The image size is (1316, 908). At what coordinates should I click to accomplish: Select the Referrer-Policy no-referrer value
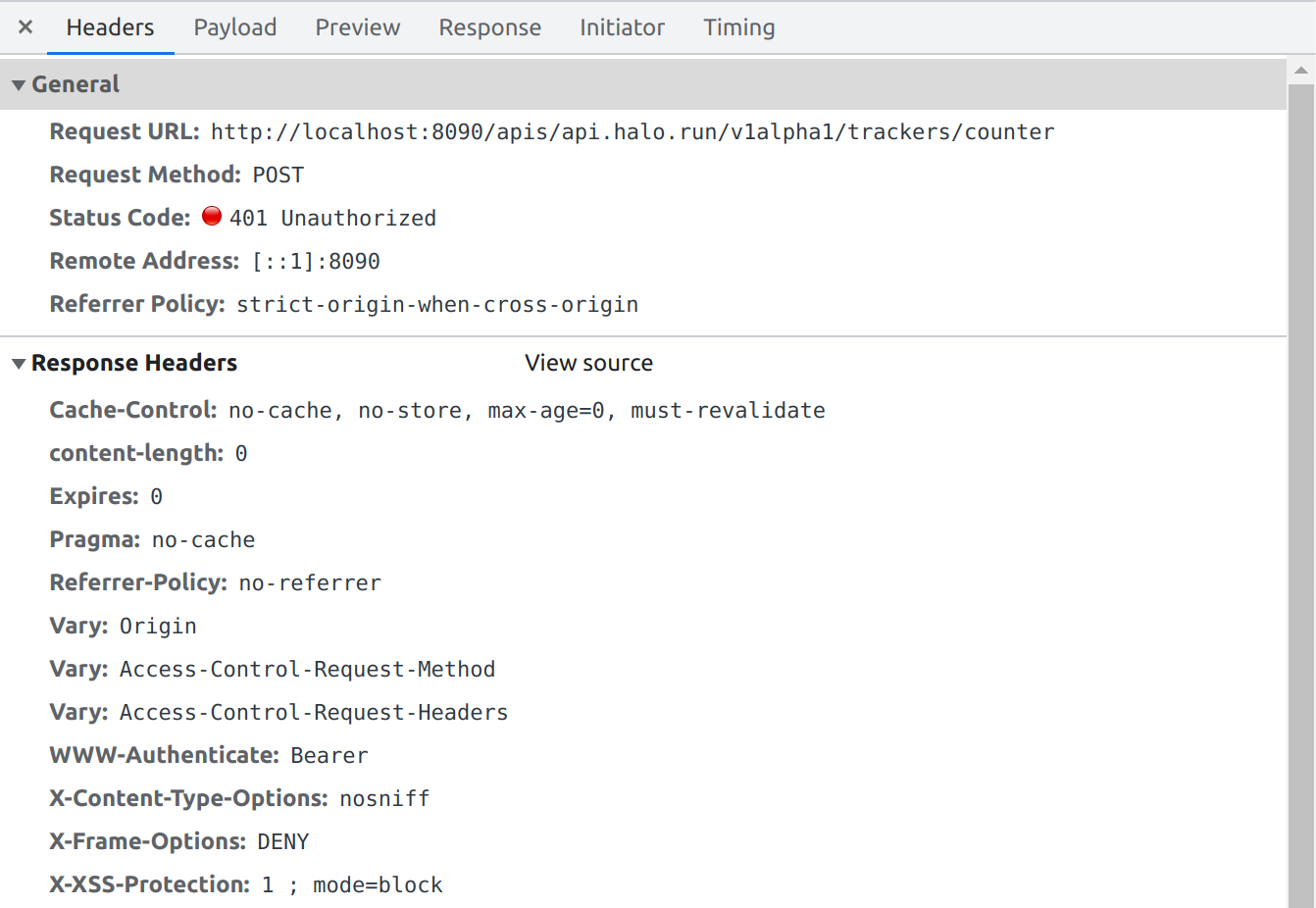click(x=309, y=581)
